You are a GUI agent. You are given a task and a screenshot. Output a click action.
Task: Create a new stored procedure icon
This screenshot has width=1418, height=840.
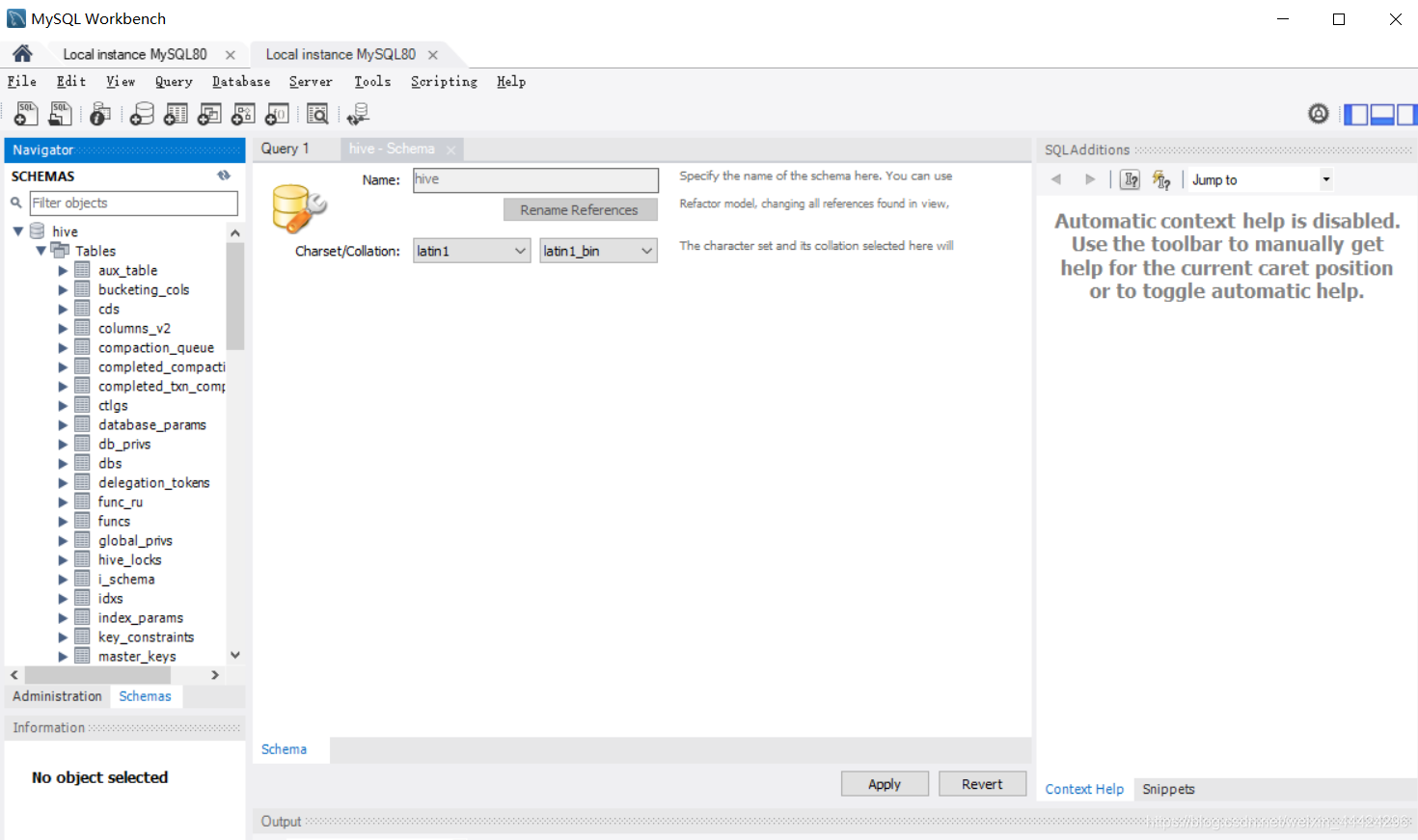[243, 114]
